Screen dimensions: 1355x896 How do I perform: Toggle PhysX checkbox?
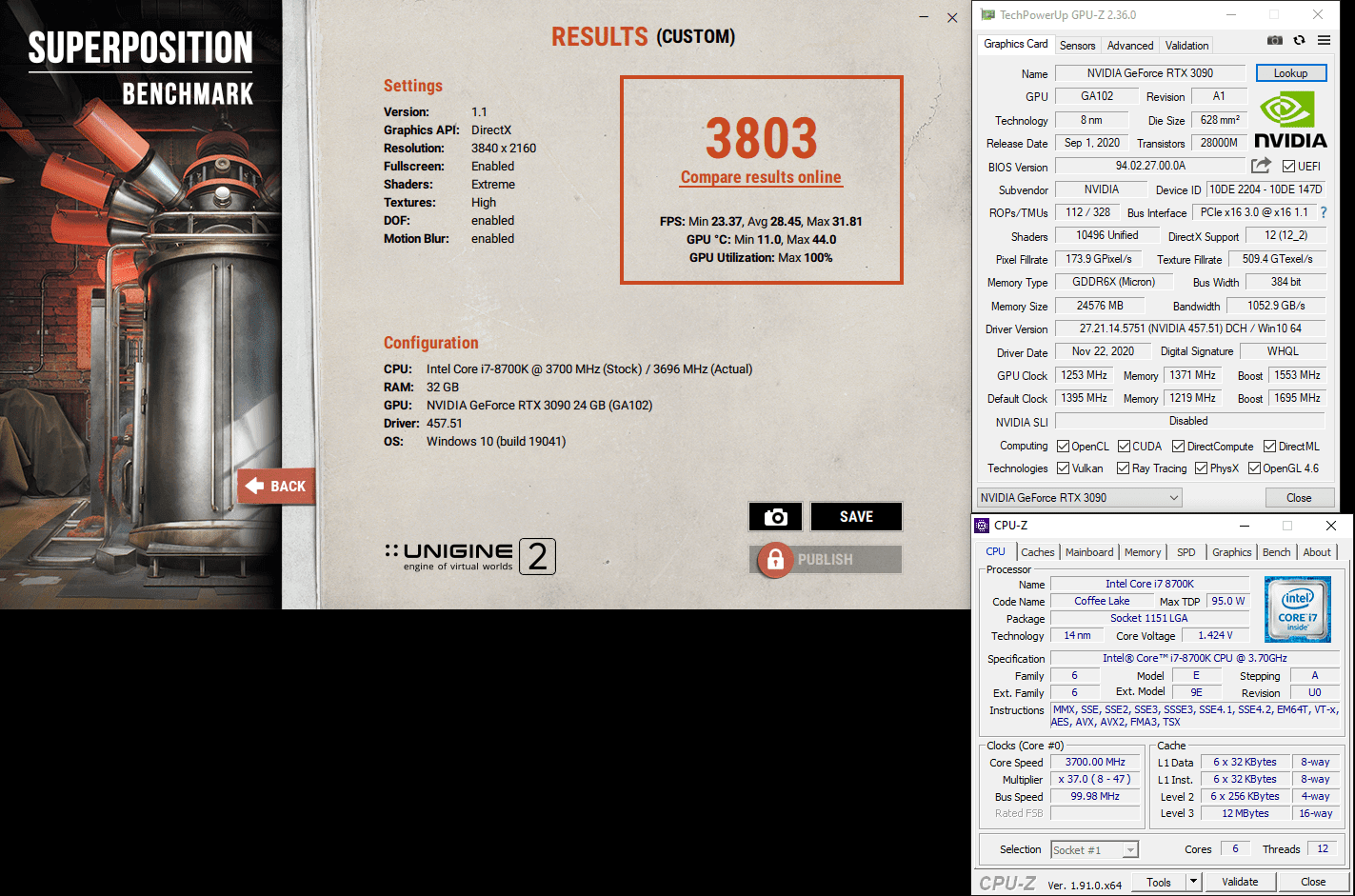pos(1201,468)
